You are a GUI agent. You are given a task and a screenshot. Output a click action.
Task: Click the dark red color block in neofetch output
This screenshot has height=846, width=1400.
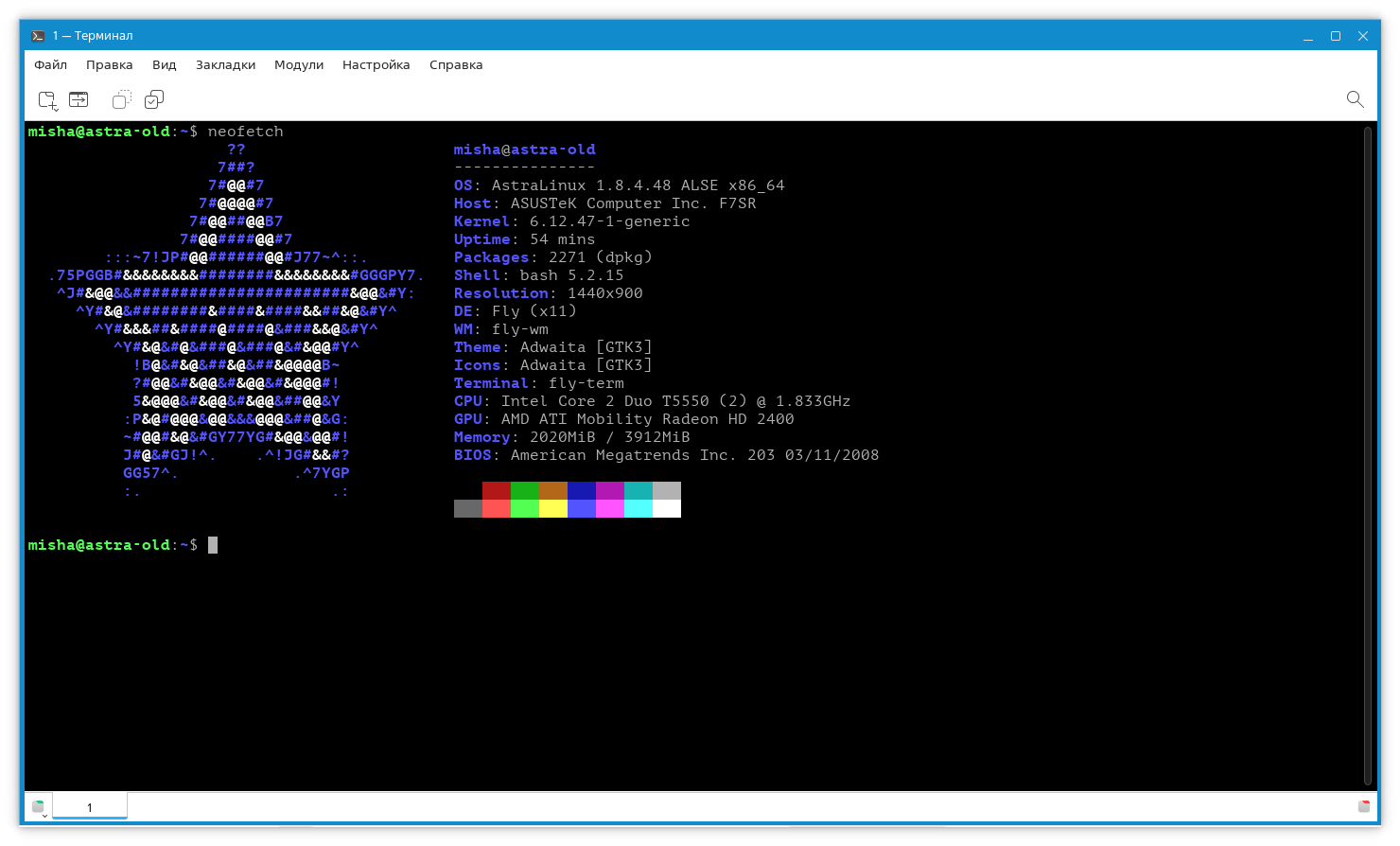pyautogui.click(x=497, y=491)
